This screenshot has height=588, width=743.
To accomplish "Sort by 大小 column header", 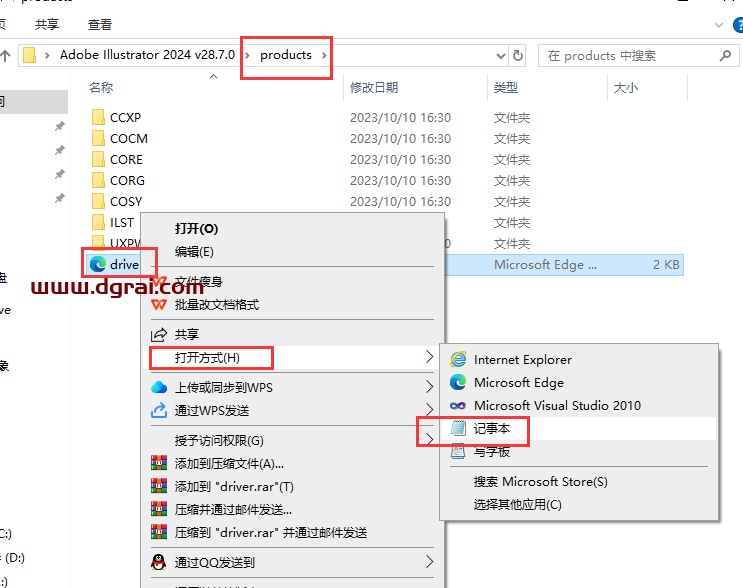I will click(x=625, y=87).
